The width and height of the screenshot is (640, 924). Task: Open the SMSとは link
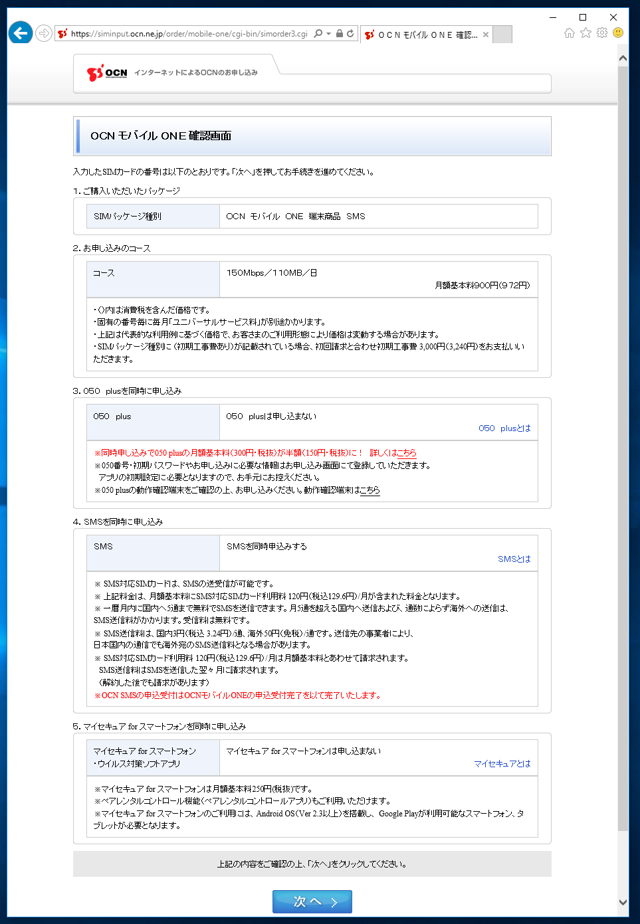(514, 559)
